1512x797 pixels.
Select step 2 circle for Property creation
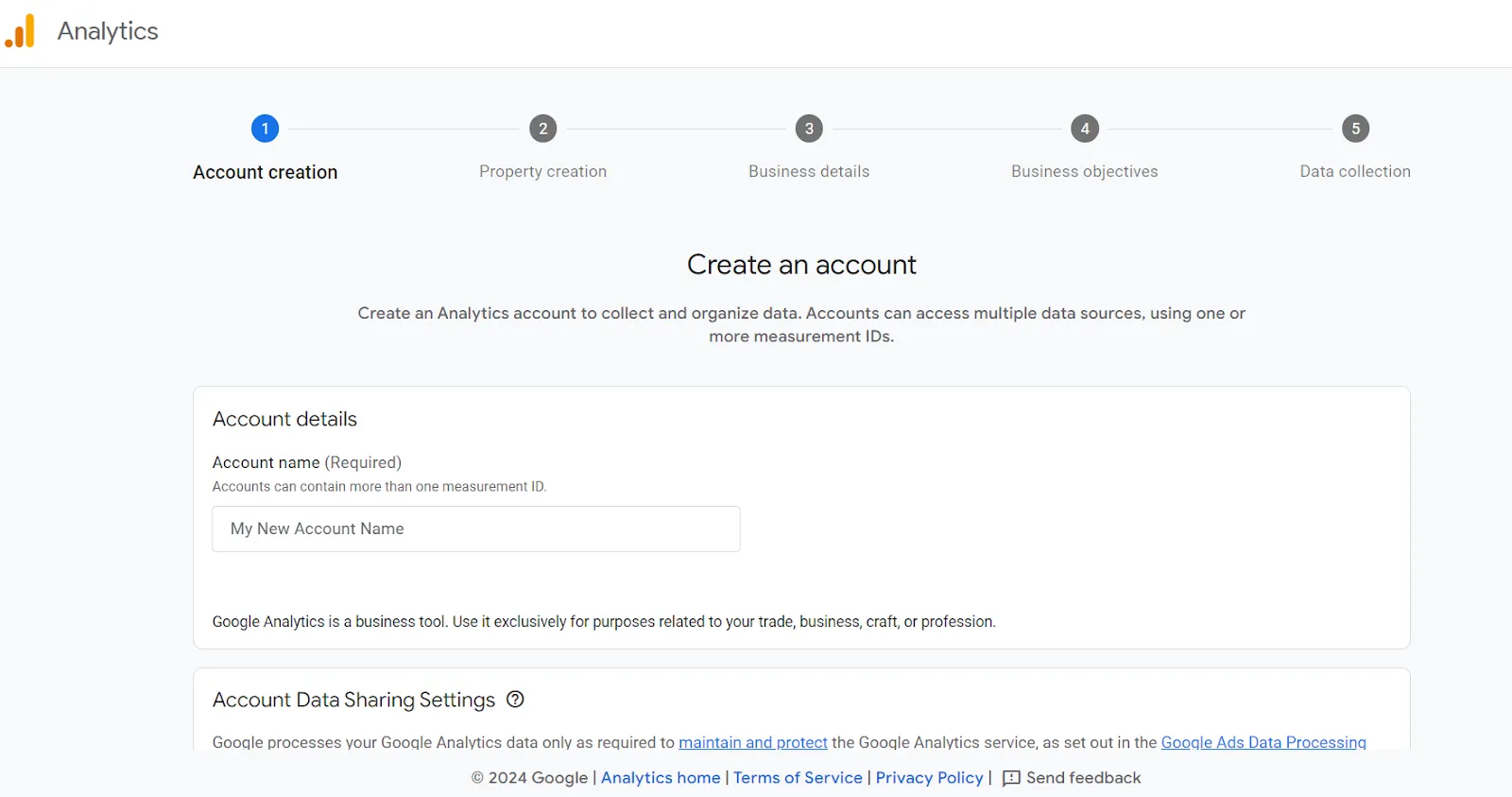[x=542, y=129]
